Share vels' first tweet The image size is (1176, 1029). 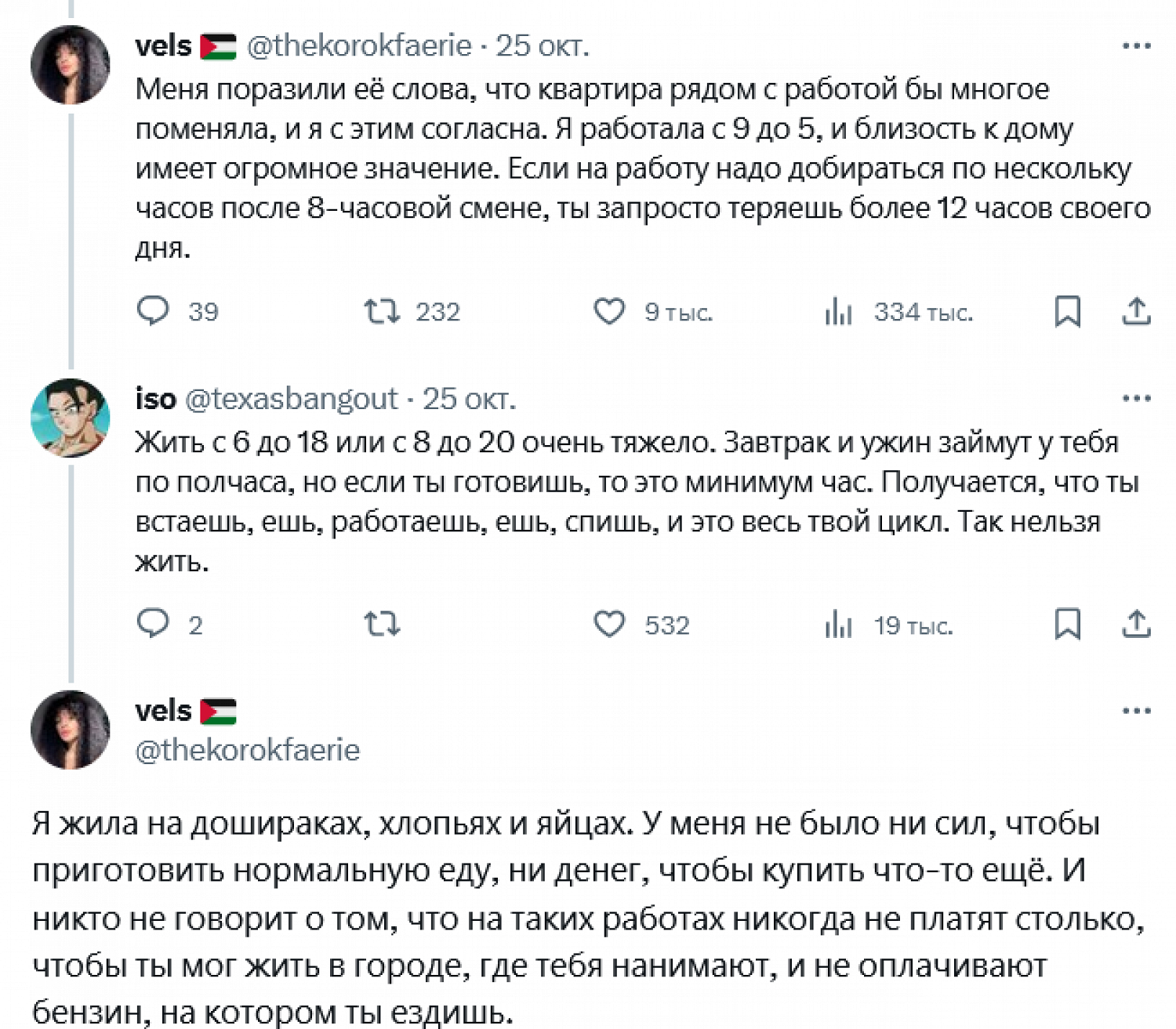pos(1136,311)
